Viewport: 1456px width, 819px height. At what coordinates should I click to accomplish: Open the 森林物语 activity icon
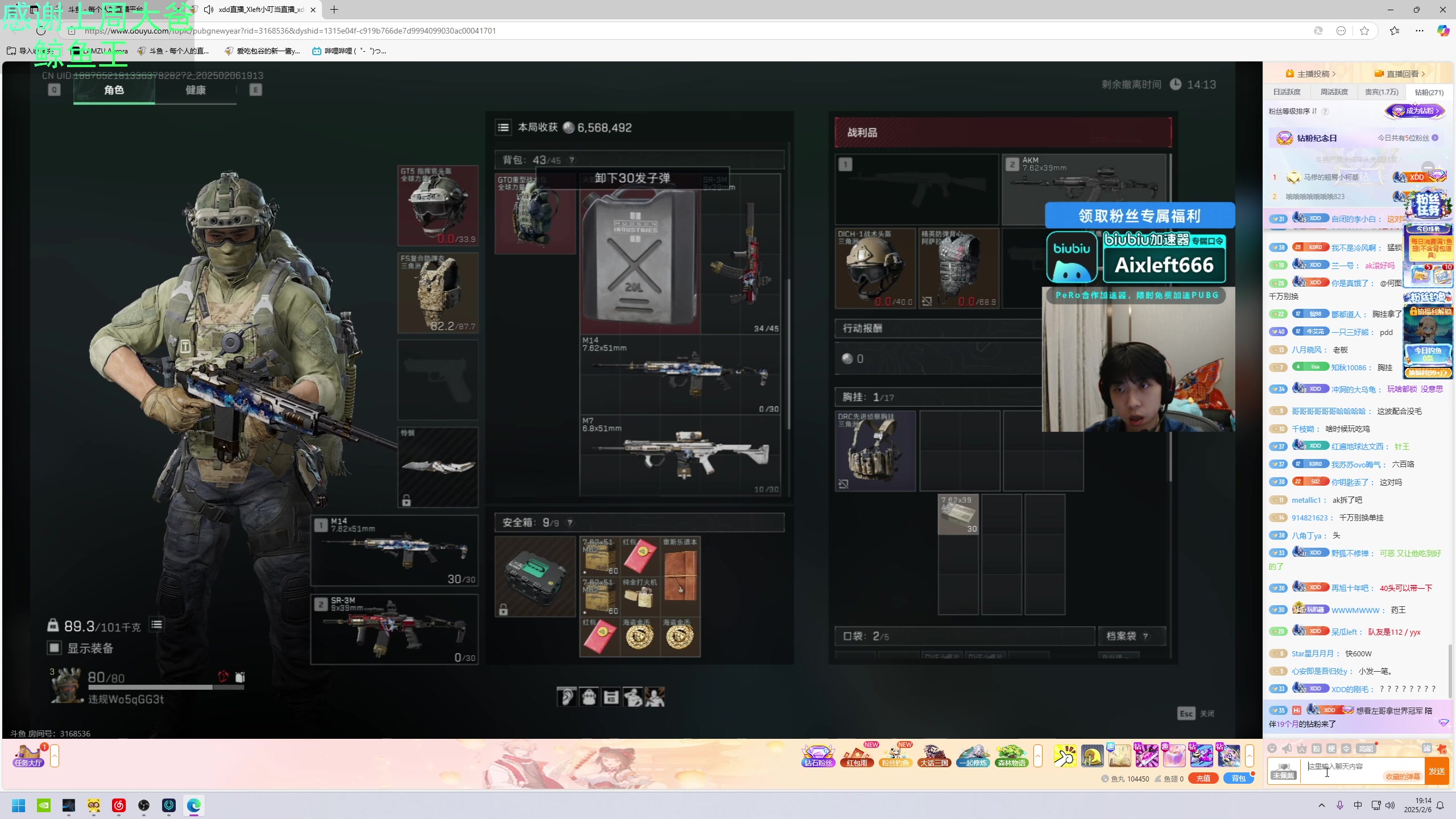pos(1011,756)
